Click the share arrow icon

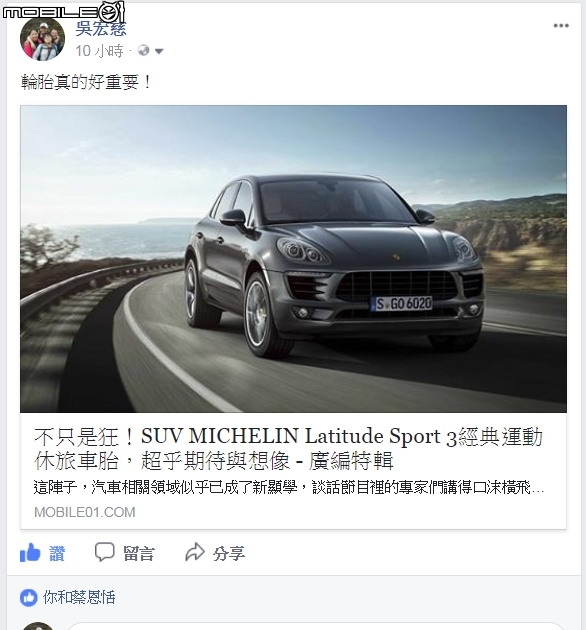(195, 552)
